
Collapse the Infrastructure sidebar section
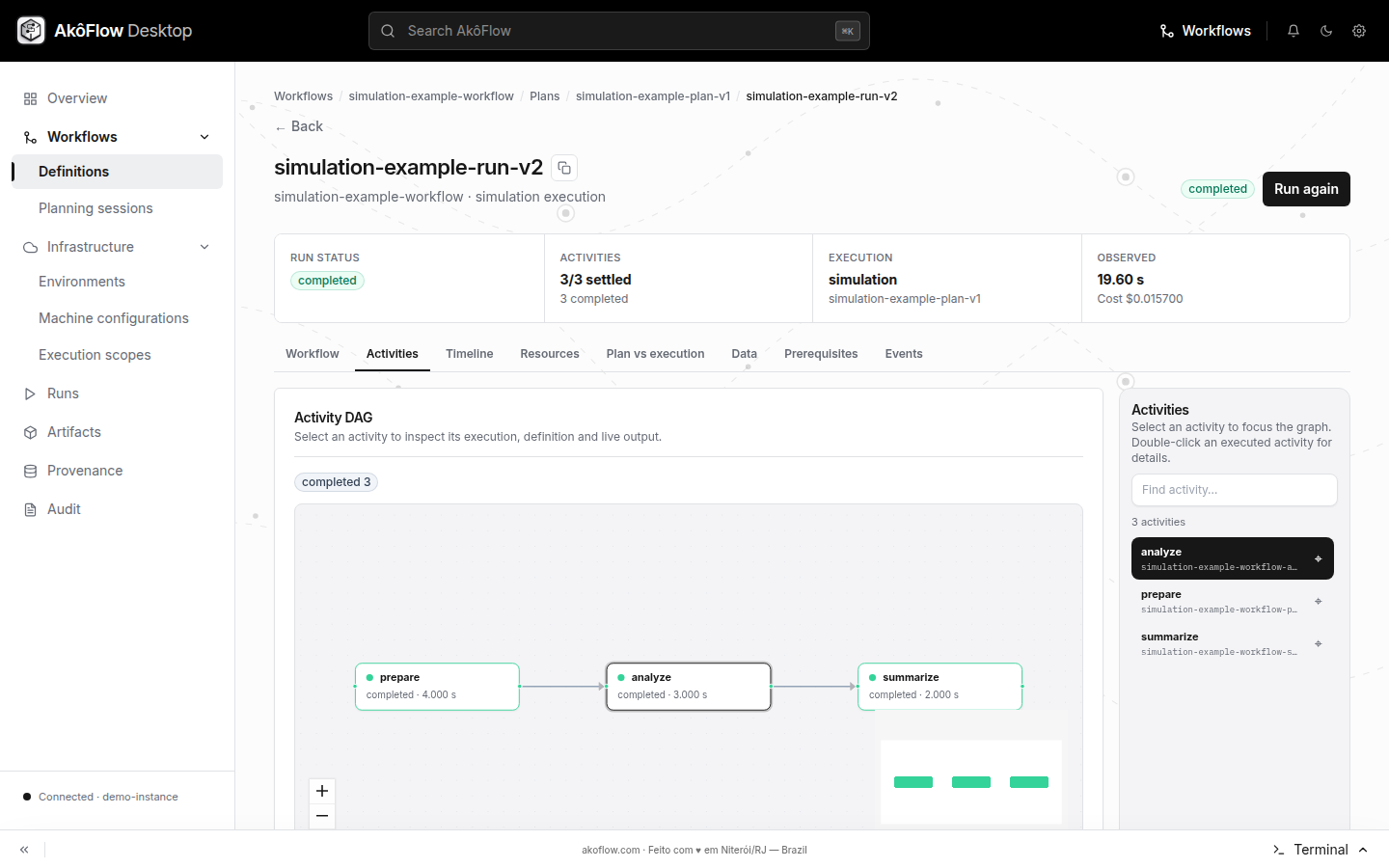pyautogui.click(x=204, y=247)
